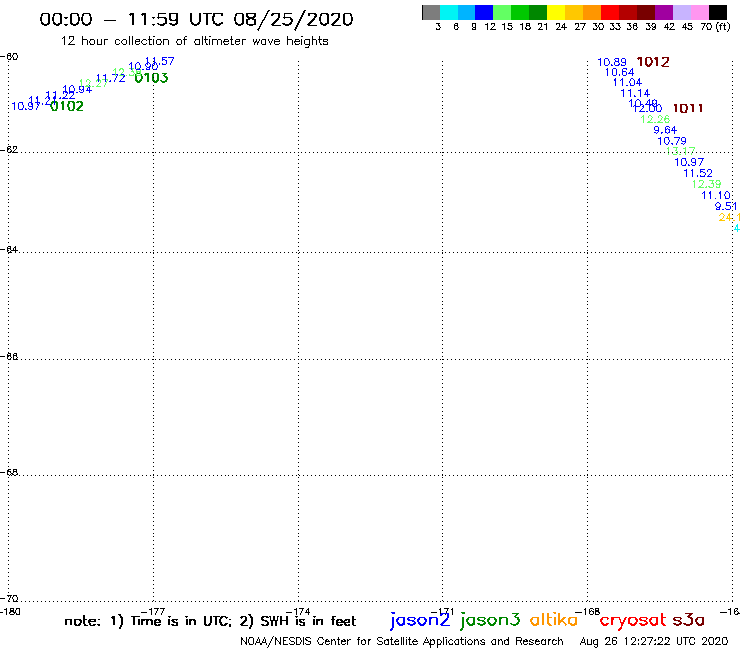Image resolution: width=740 pixels, height=650 pixels.
Task: Select the bright red swatch in the scale
Action: point(610,12)
